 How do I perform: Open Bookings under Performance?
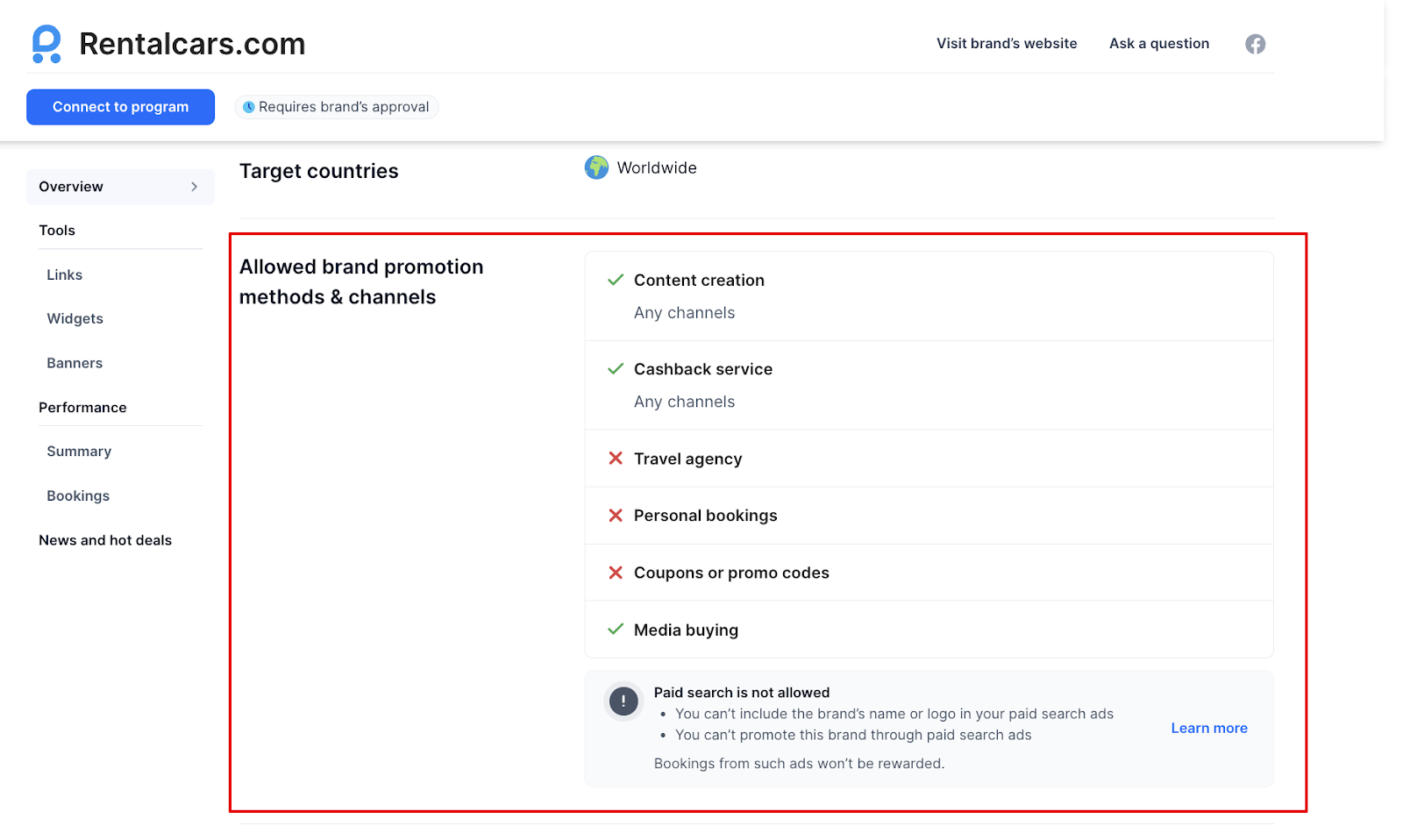78,496
